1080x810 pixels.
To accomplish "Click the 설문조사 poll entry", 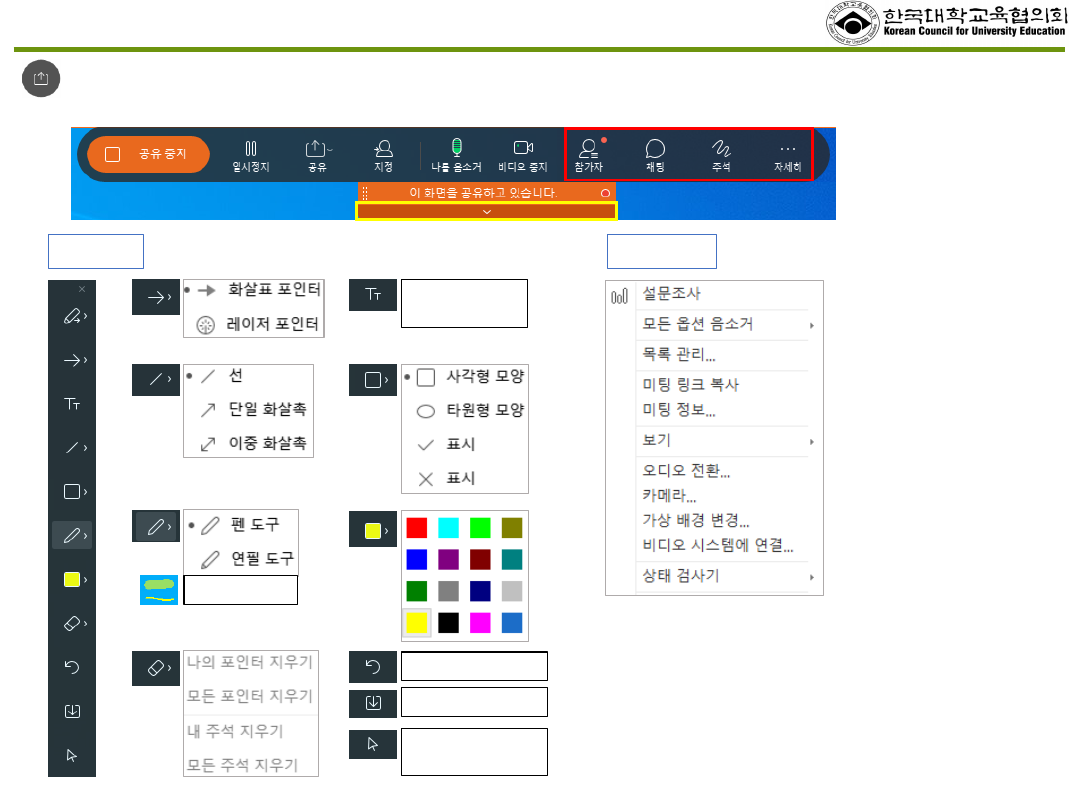I will coord(672,295).
